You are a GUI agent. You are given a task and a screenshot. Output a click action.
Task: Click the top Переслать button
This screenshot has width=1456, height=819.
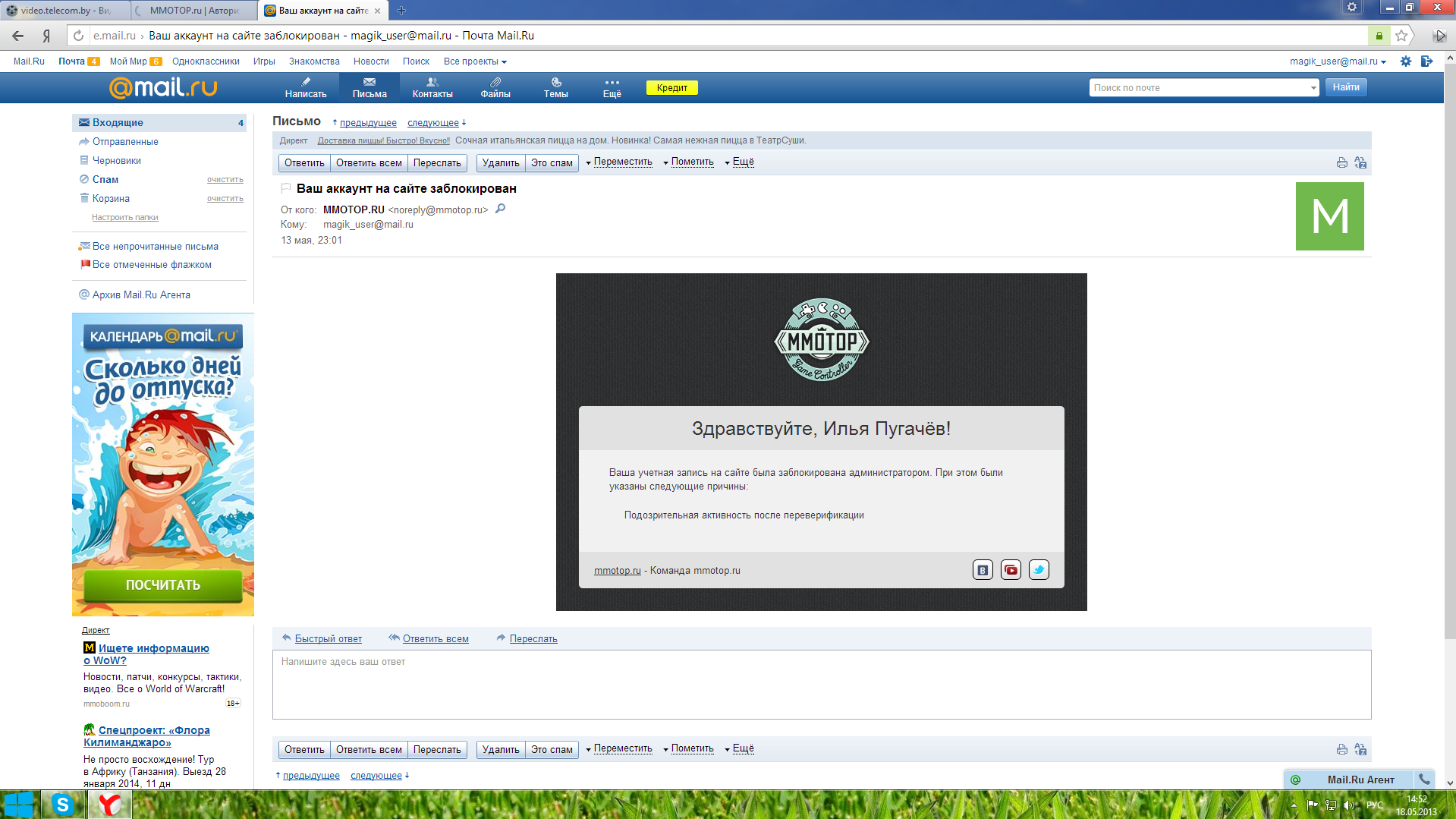(437, 162)
